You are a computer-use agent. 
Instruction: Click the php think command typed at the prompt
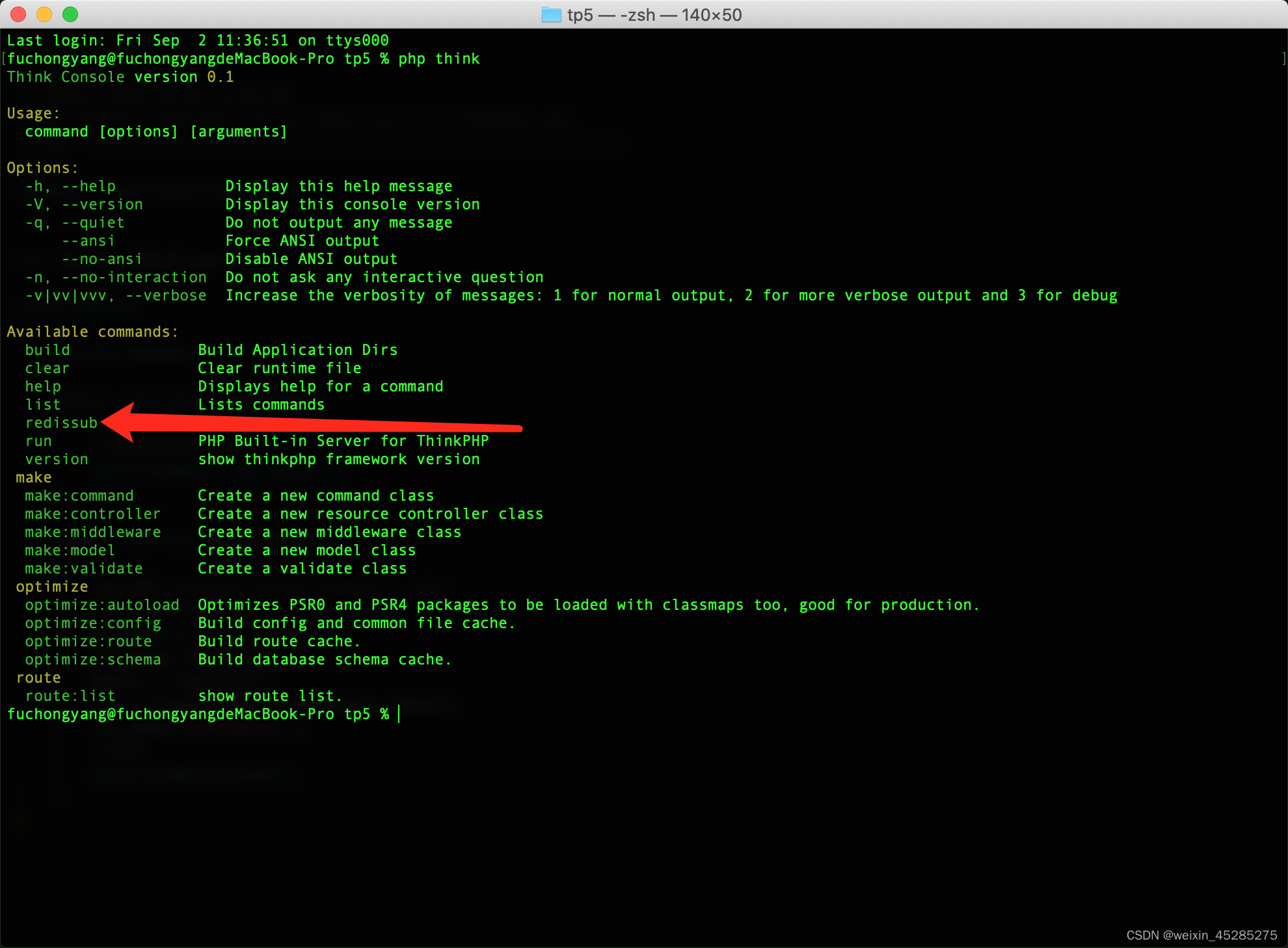coord(438,59)
